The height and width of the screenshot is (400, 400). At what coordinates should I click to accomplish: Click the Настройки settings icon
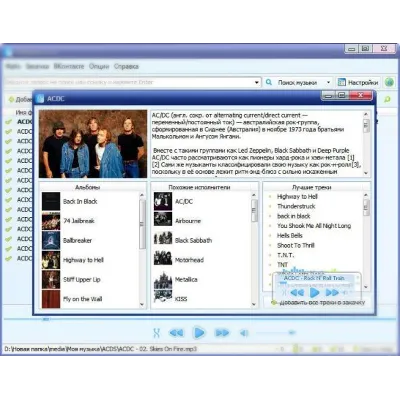click(x=341, y=82)
